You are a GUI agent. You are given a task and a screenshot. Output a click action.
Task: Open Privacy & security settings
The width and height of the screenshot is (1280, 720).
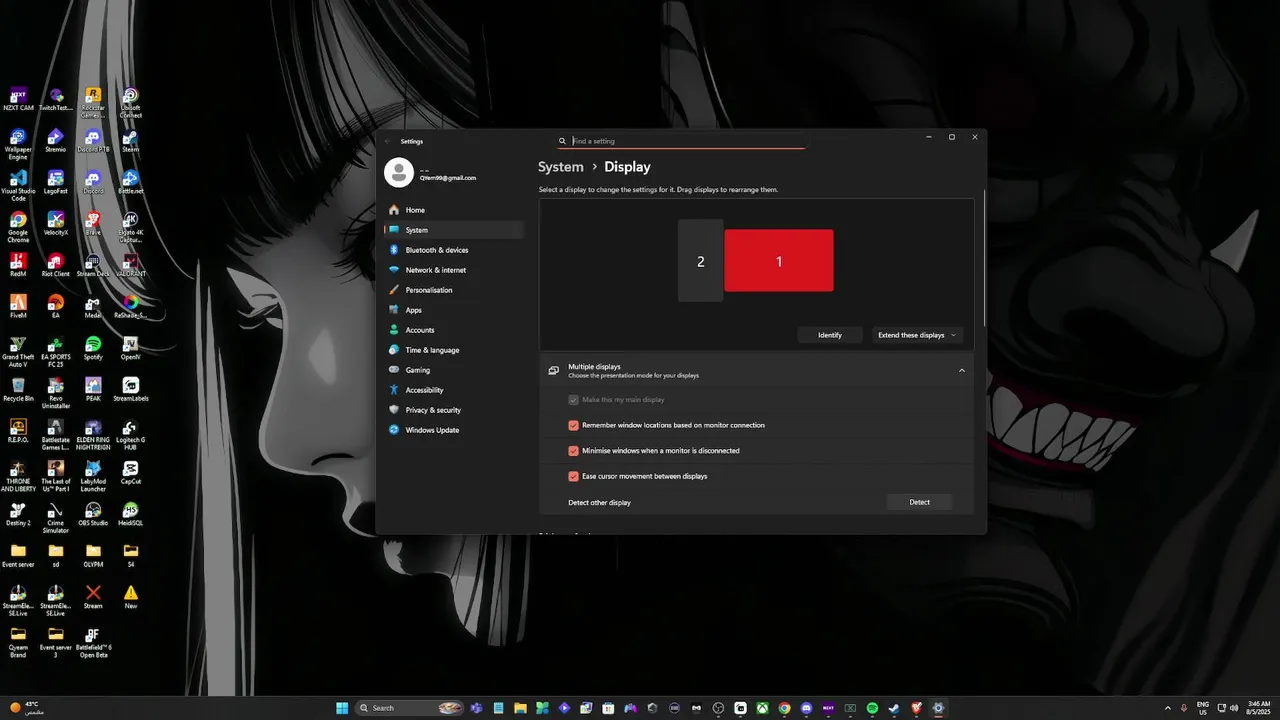coord(453,410)
